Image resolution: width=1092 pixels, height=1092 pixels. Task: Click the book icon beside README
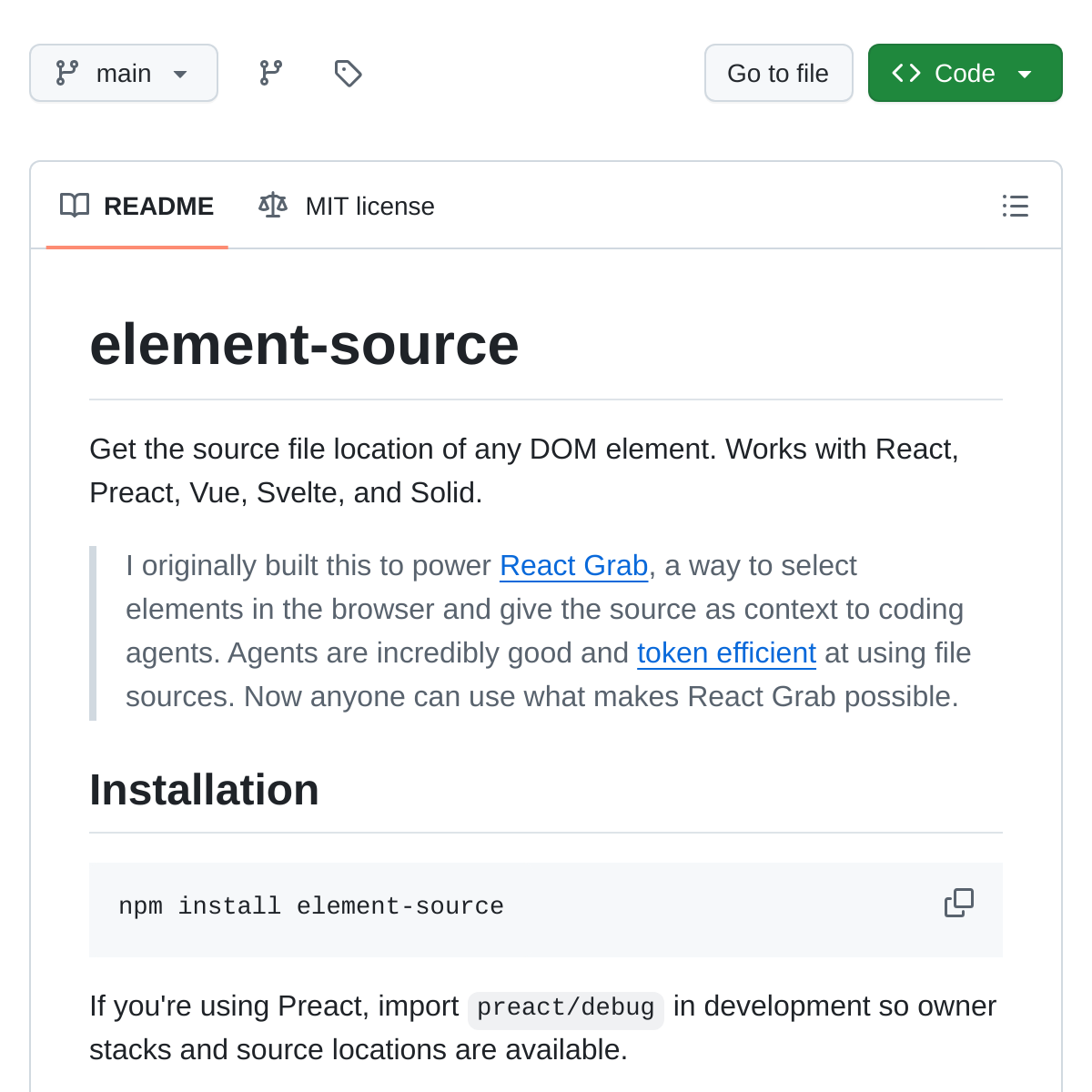(x=75, y=206)
